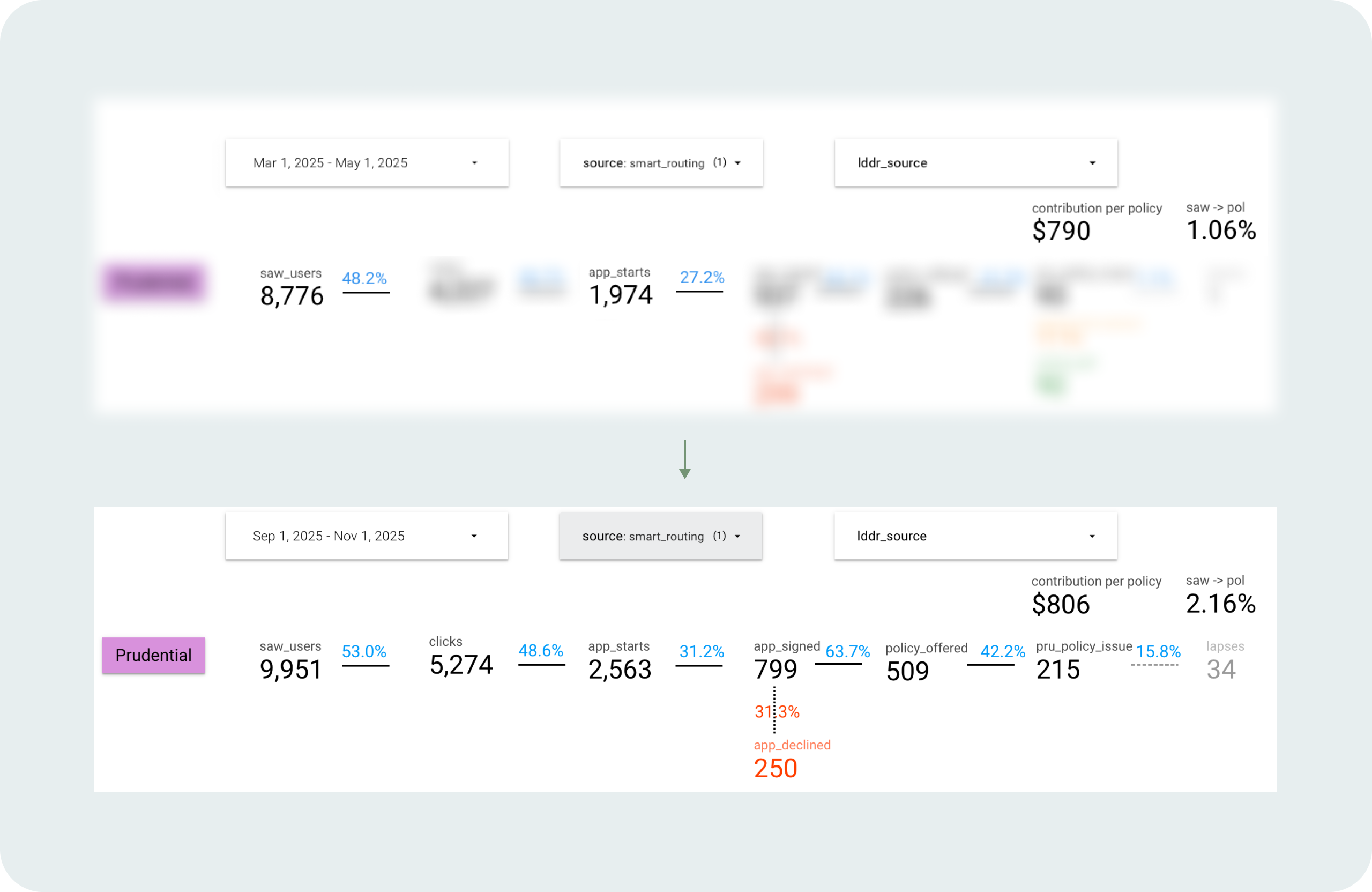Click the dropdown arrow on top source filter
This screenshot has width=1372, height=892.
coord(738,163)
